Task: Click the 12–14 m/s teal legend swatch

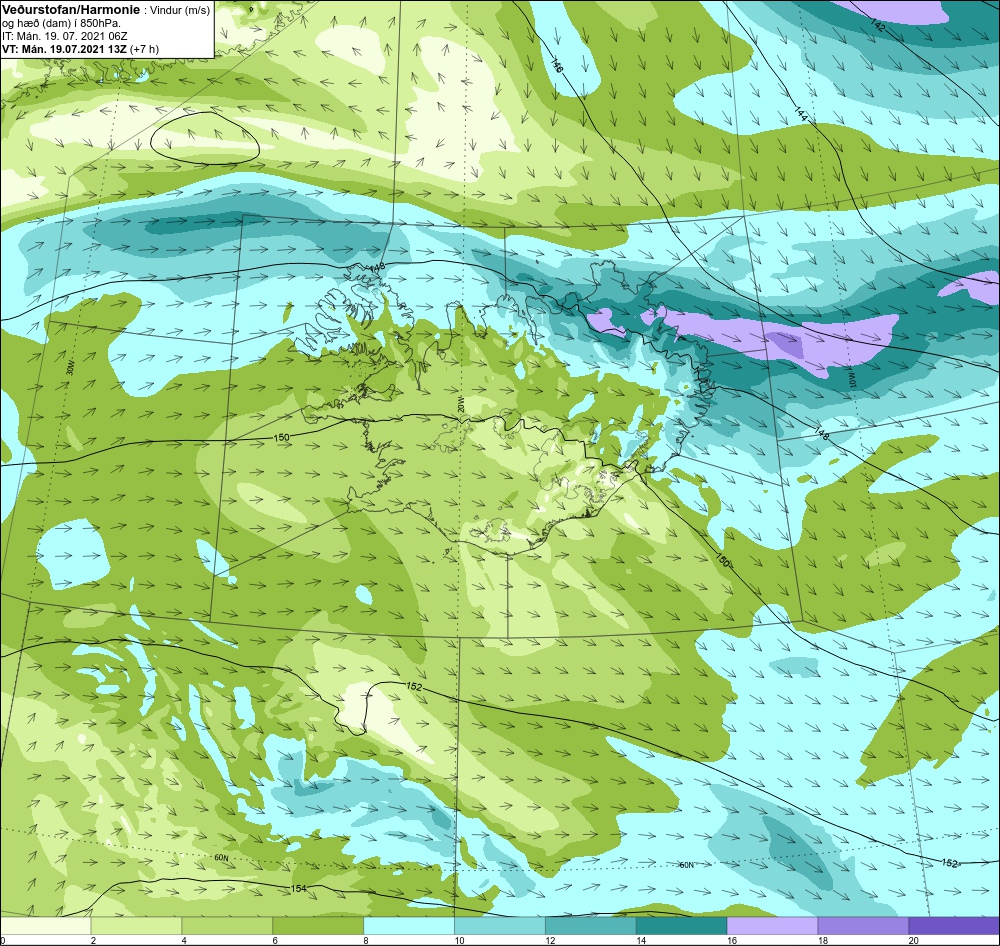Action: (x=591, y=926)
